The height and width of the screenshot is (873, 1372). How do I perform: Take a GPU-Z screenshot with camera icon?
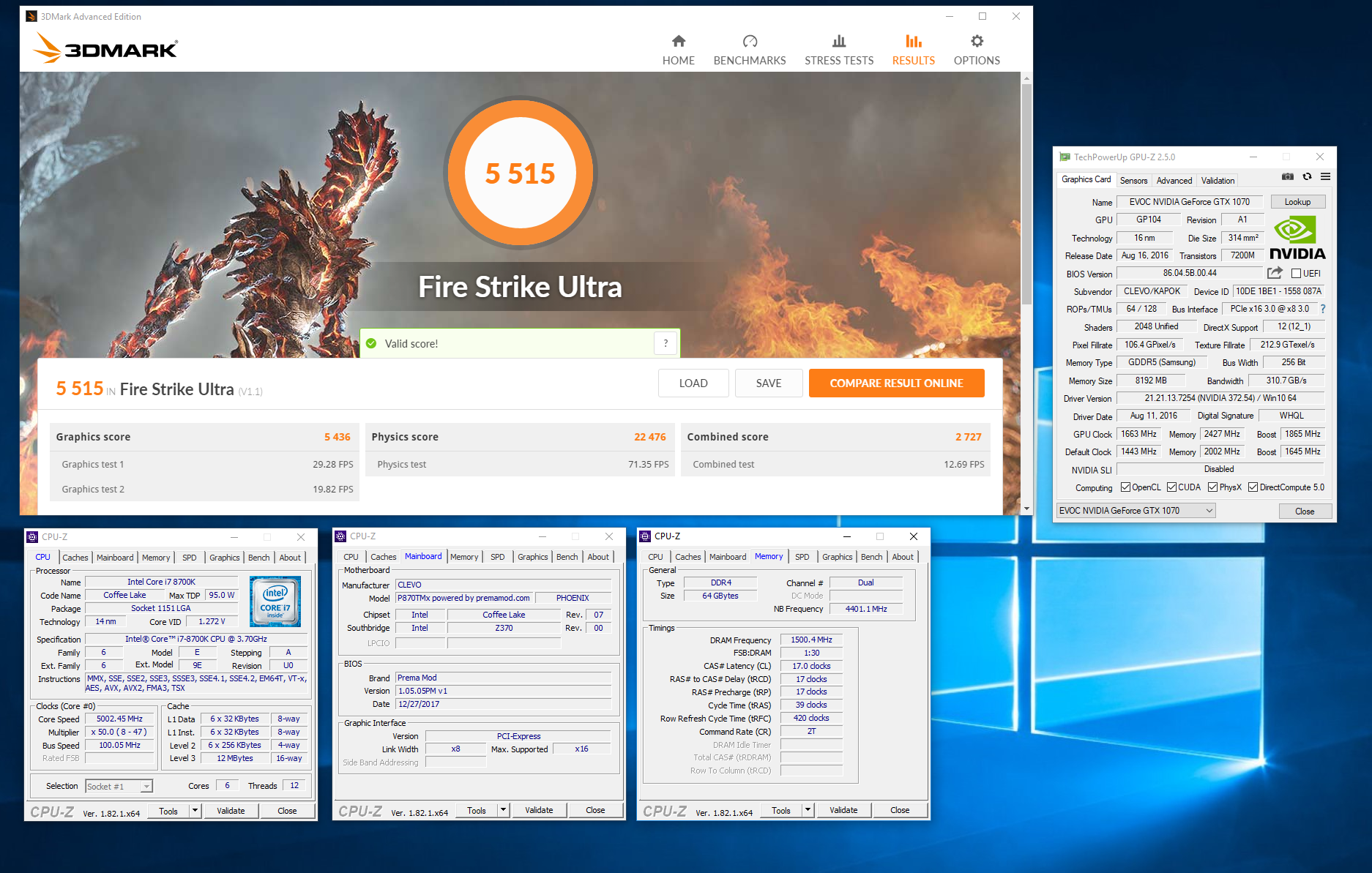pyautogui.click(x=1288, y=176)
